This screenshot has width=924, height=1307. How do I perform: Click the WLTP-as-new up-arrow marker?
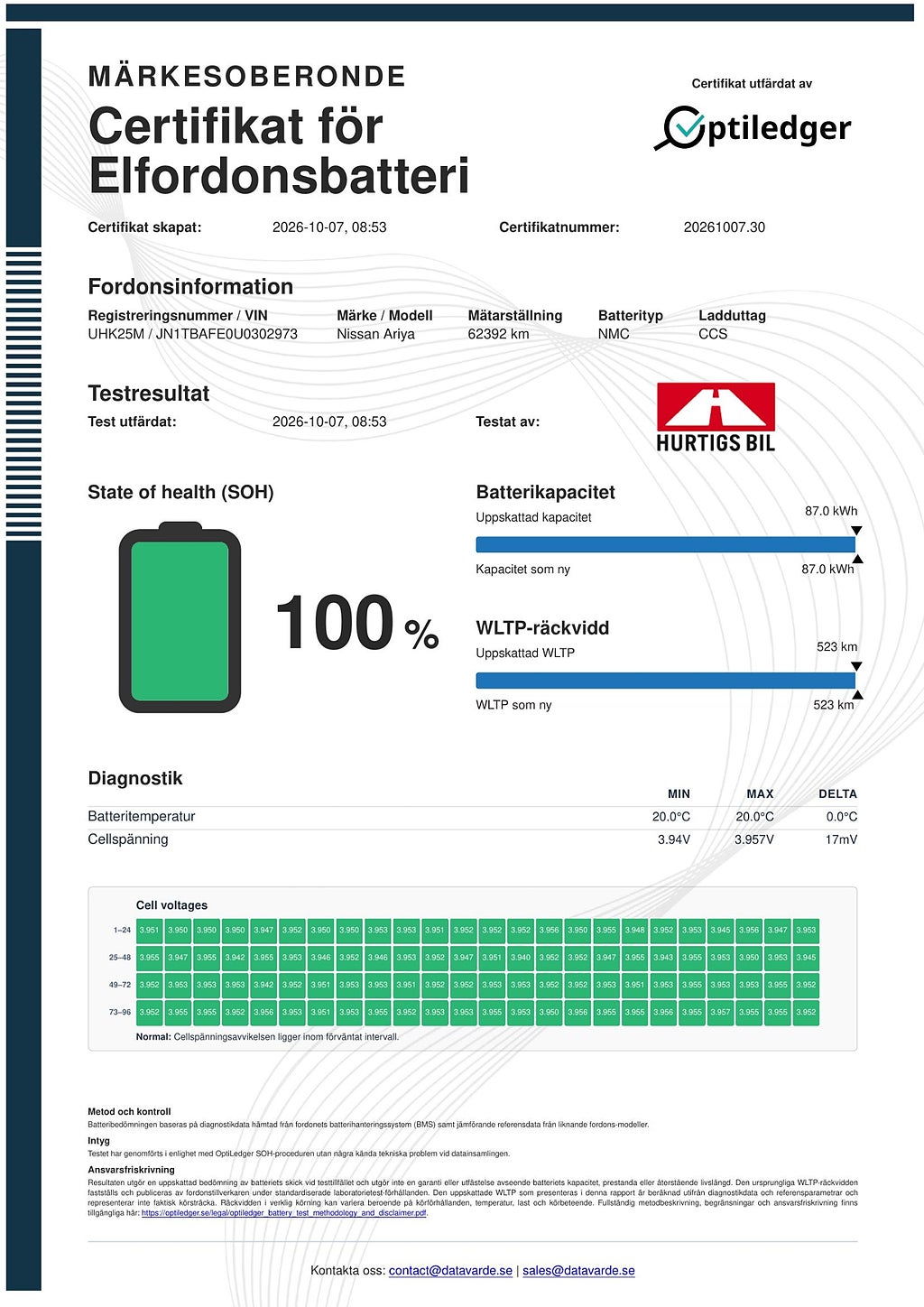857,695
